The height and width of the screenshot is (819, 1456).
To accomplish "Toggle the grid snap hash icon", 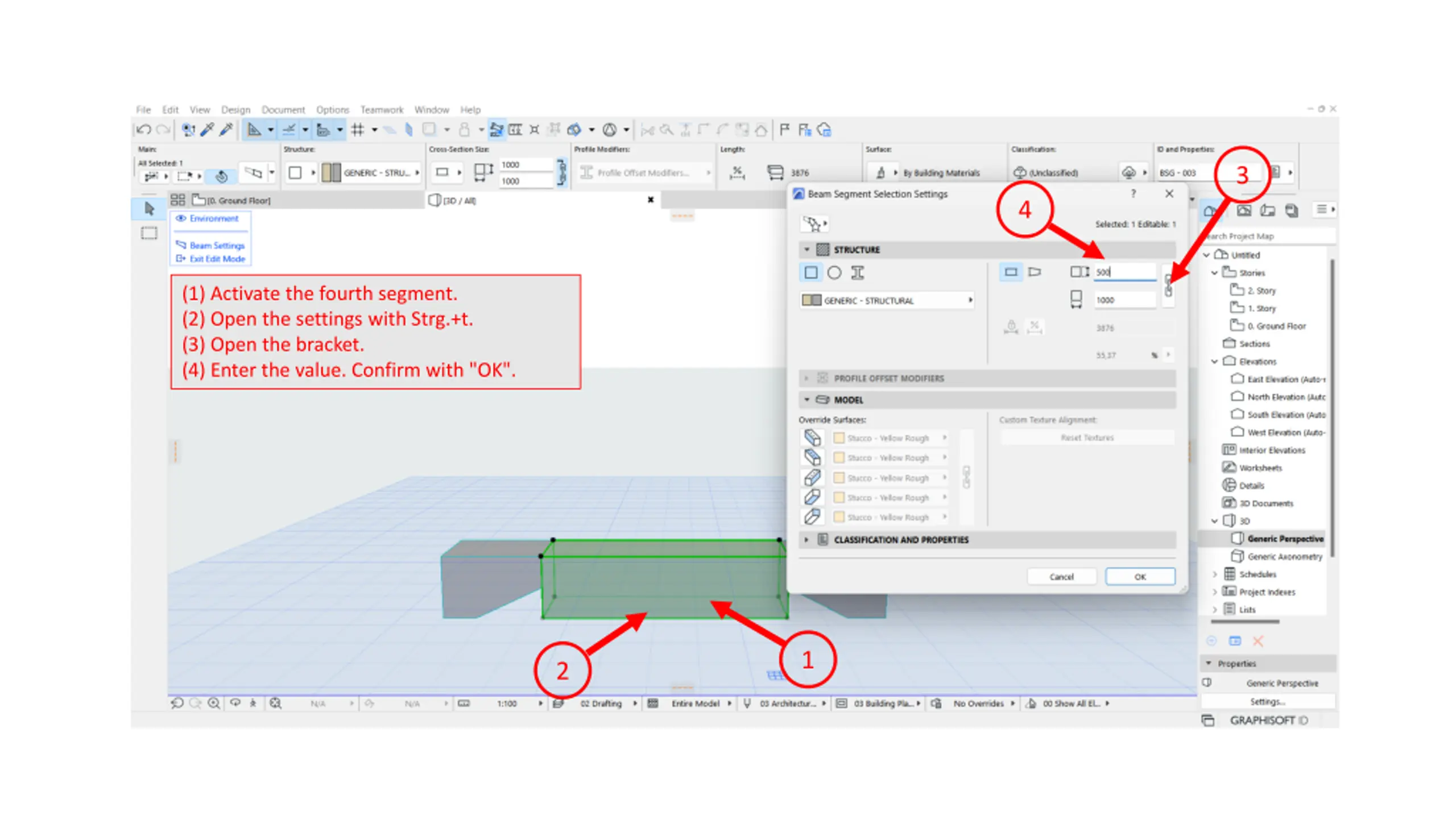I will 357,130.
